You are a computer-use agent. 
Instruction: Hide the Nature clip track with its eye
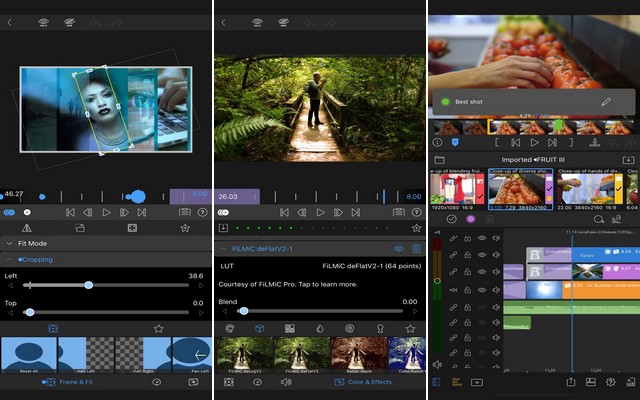point(482,255)
